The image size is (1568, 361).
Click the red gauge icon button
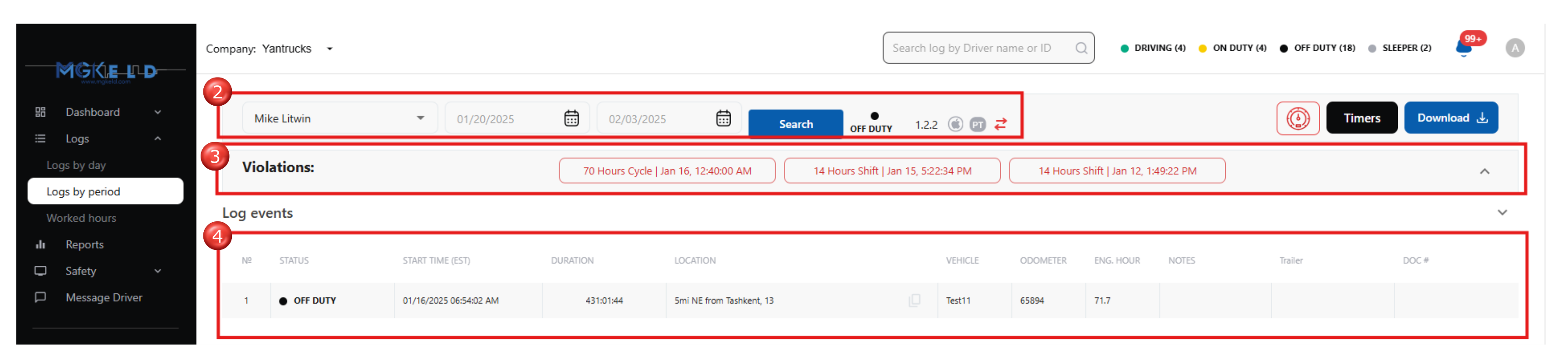tap(1297, 118)
